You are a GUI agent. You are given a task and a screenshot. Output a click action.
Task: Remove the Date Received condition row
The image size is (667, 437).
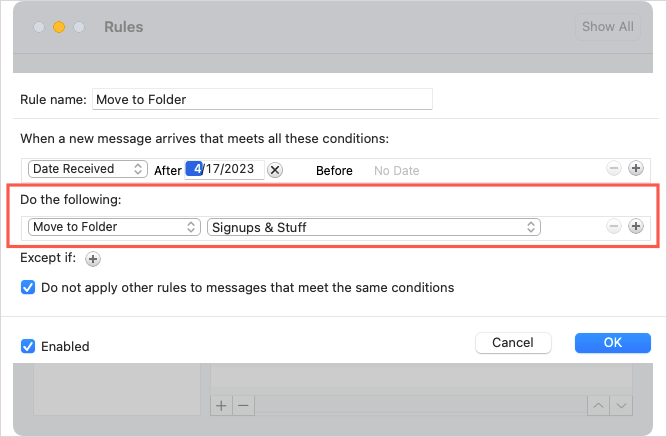(614, 170)
